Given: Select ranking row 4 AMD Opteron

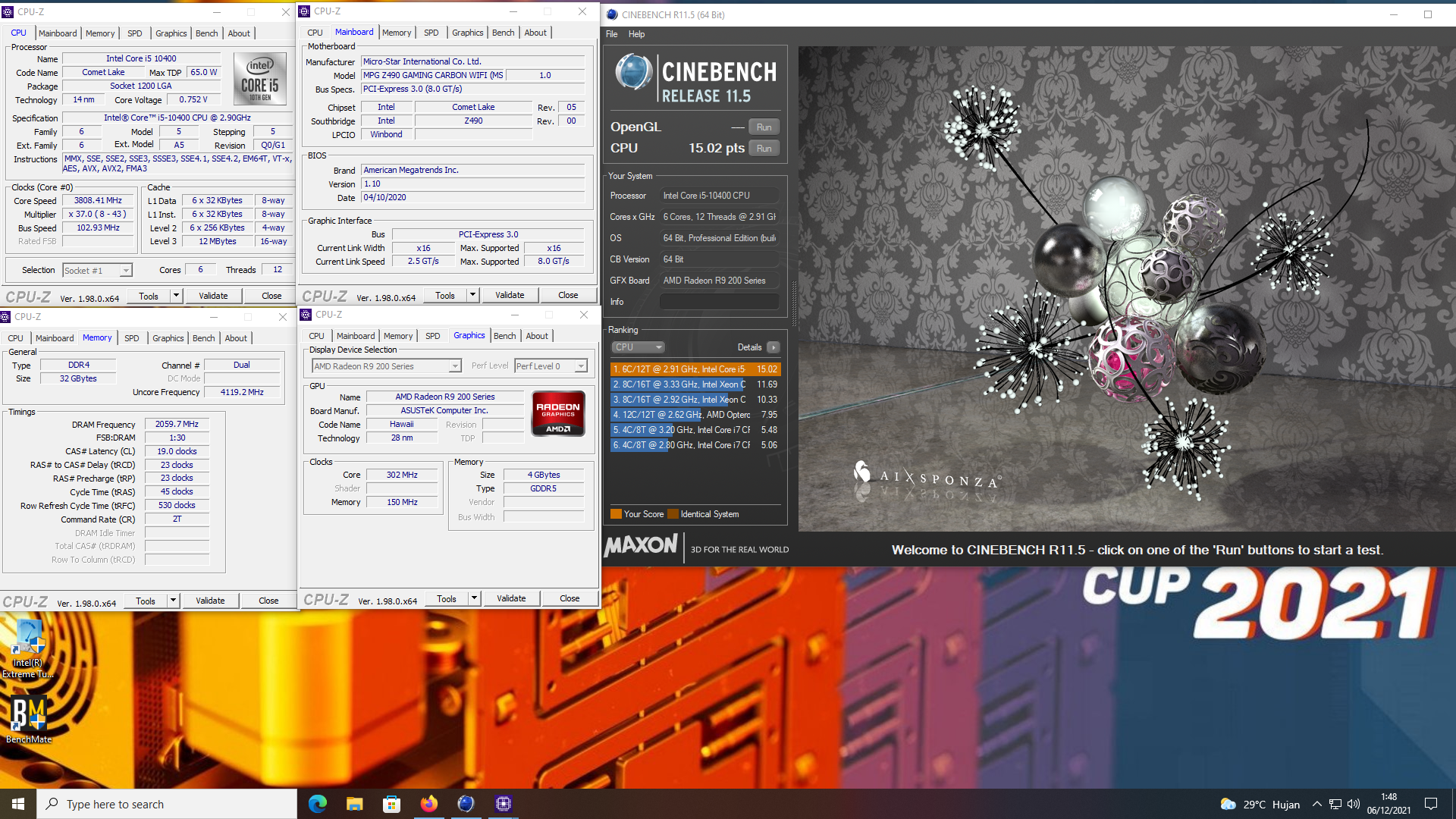Looking at the screenshot, I should click(x=695, y=415).
